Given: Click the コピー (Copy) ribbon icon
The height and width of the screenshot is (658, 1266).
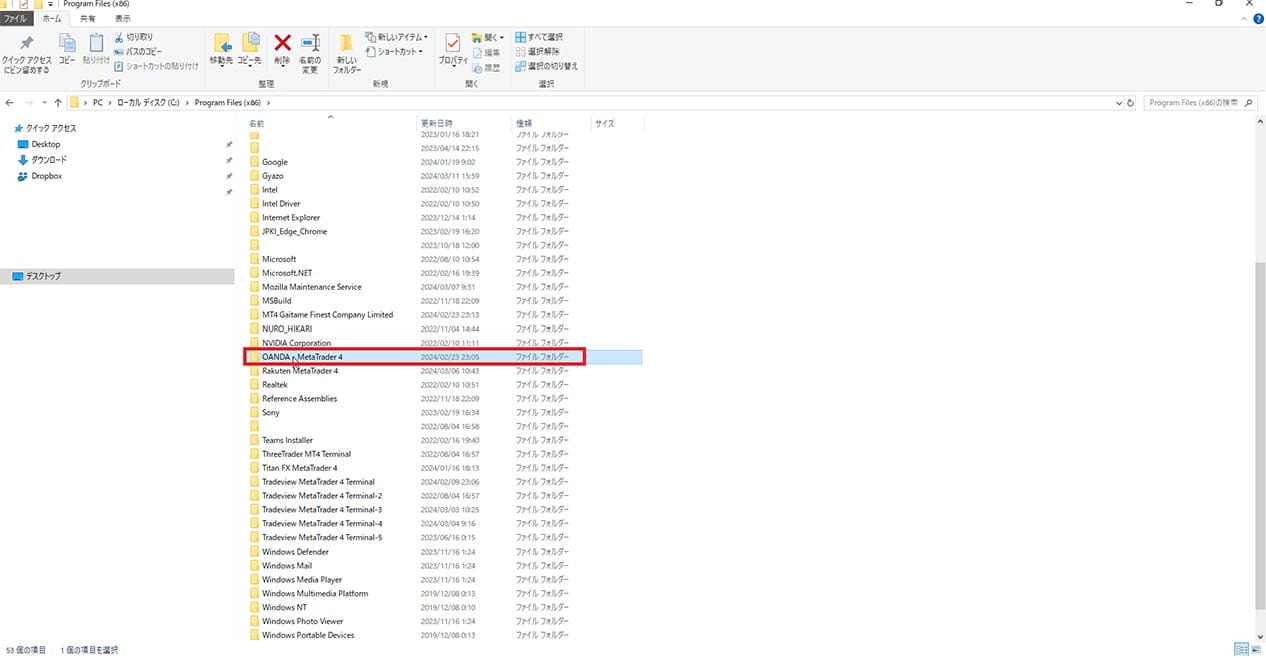Looking at the screenshot, I should (x=67, y=49).
